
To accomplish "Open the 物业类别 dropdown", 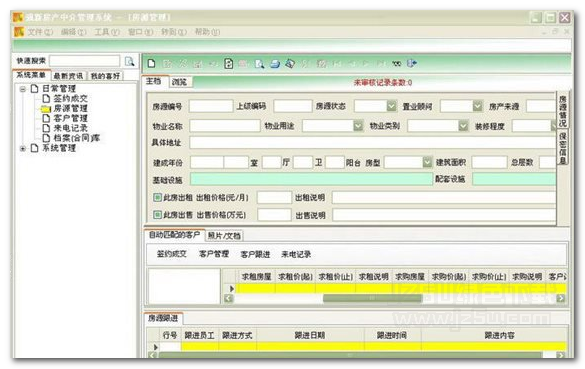I will [463, 126].
